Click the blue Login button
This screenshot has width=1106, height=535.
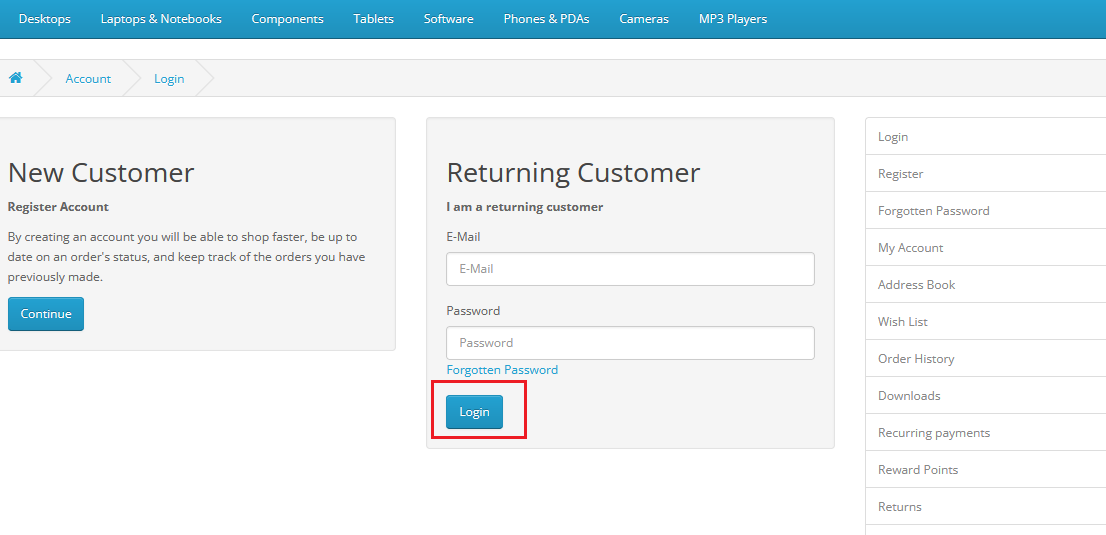click(474, 412)
